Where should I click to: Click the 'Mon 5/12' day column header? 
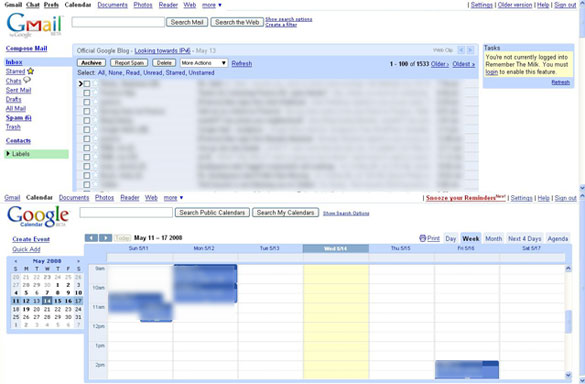204,248
